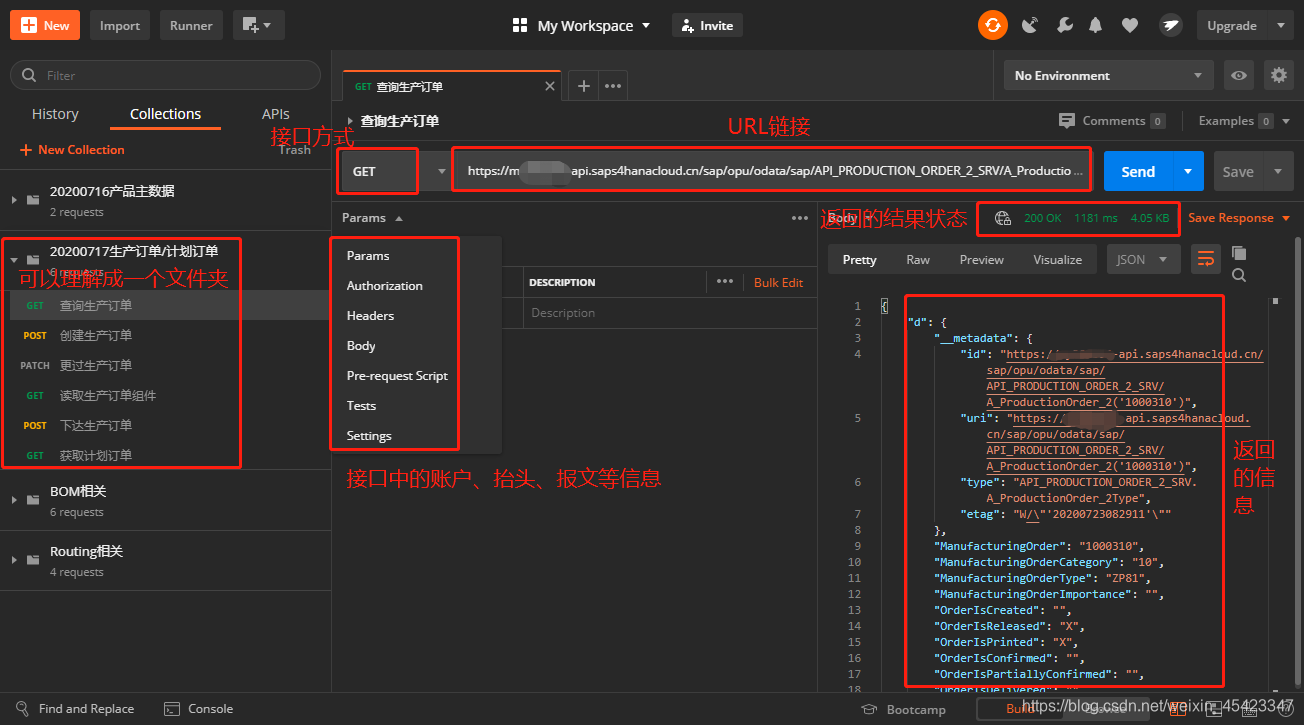The width and height of the screenshot is (1304, 725).
Task: Click the orange sync status icon
Action: coord(993,25)
